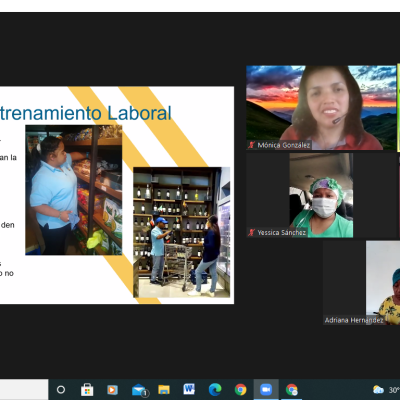
Task: Open the weather widget showing 30°
Action: pyautogui.click(x=387, y=389)
